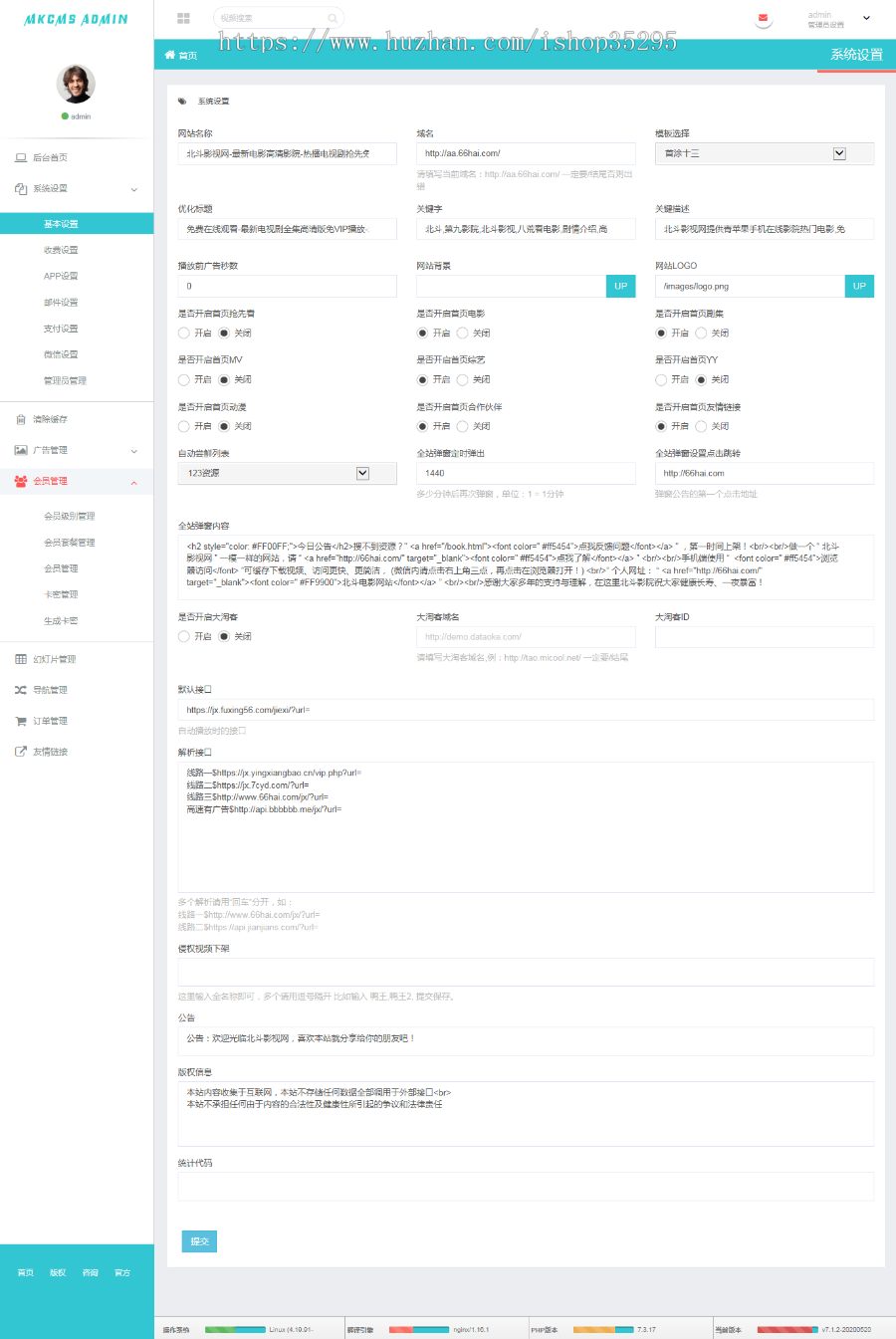
Task: Click the 导航管理 shuffle icon
Action: pos(21,690)
